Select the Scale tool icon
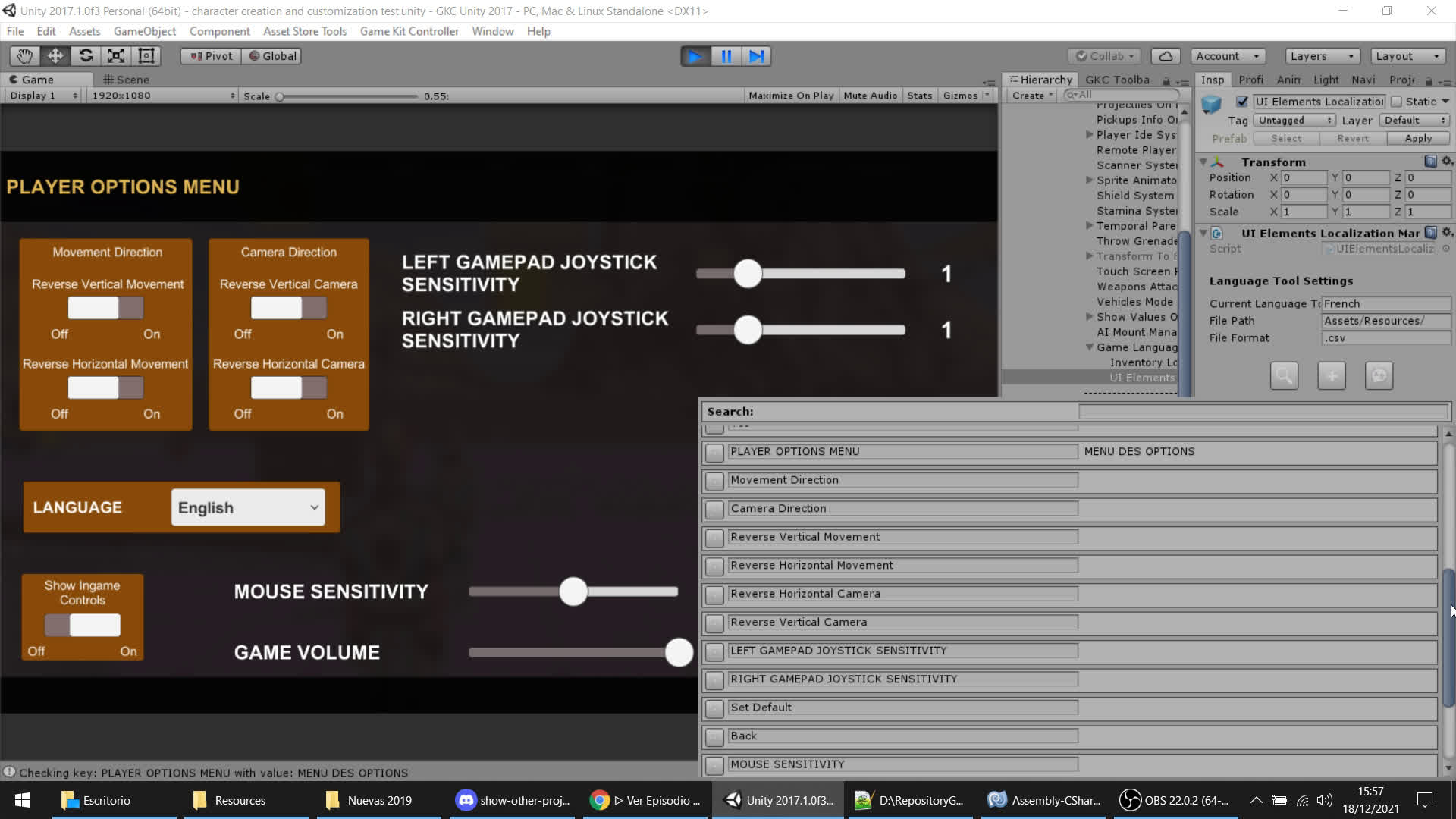This screenshot has width=1456, height=819. [116, 56]
